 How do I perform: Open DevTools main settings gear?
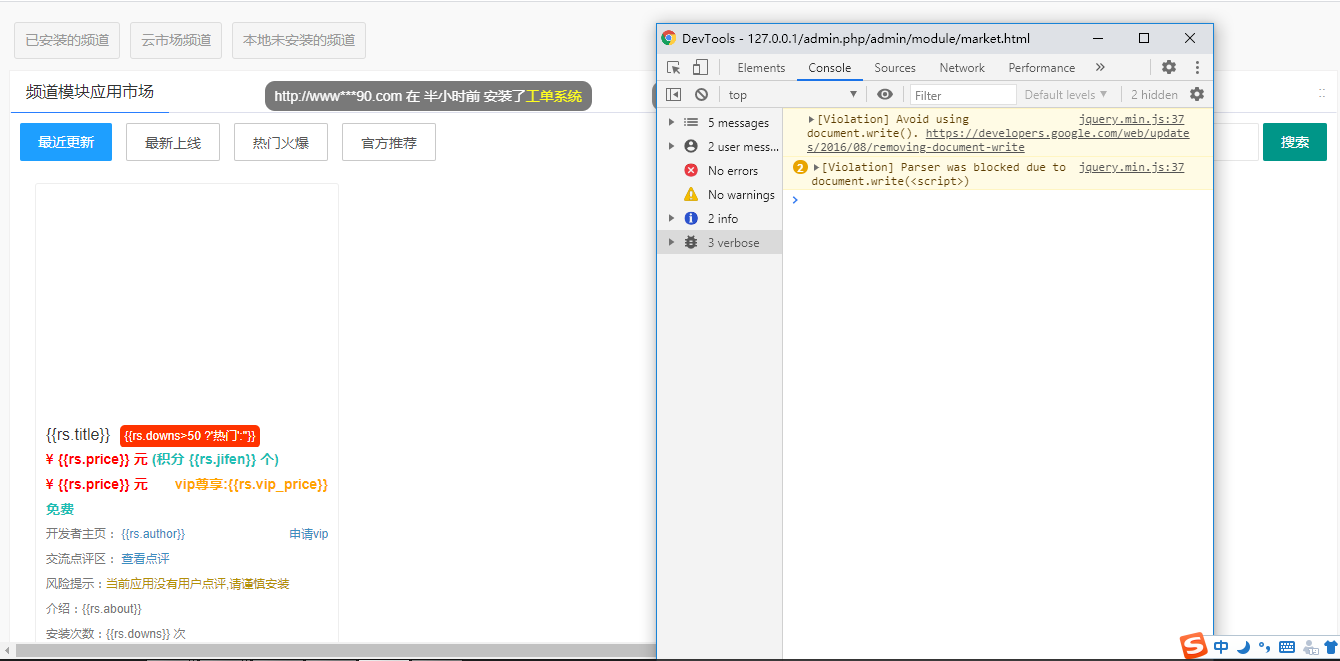point(1168,68)
